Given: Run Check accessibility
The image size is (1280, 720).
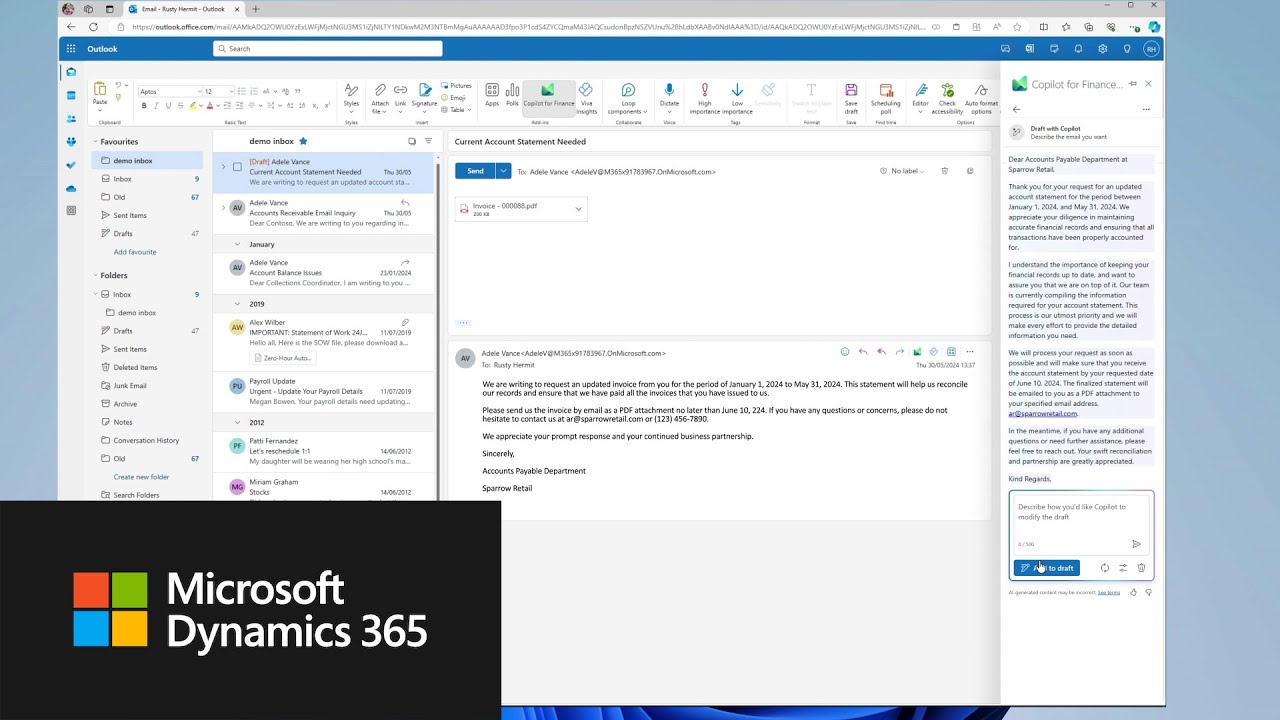Looking at the screenshot, I should (947, 98).
